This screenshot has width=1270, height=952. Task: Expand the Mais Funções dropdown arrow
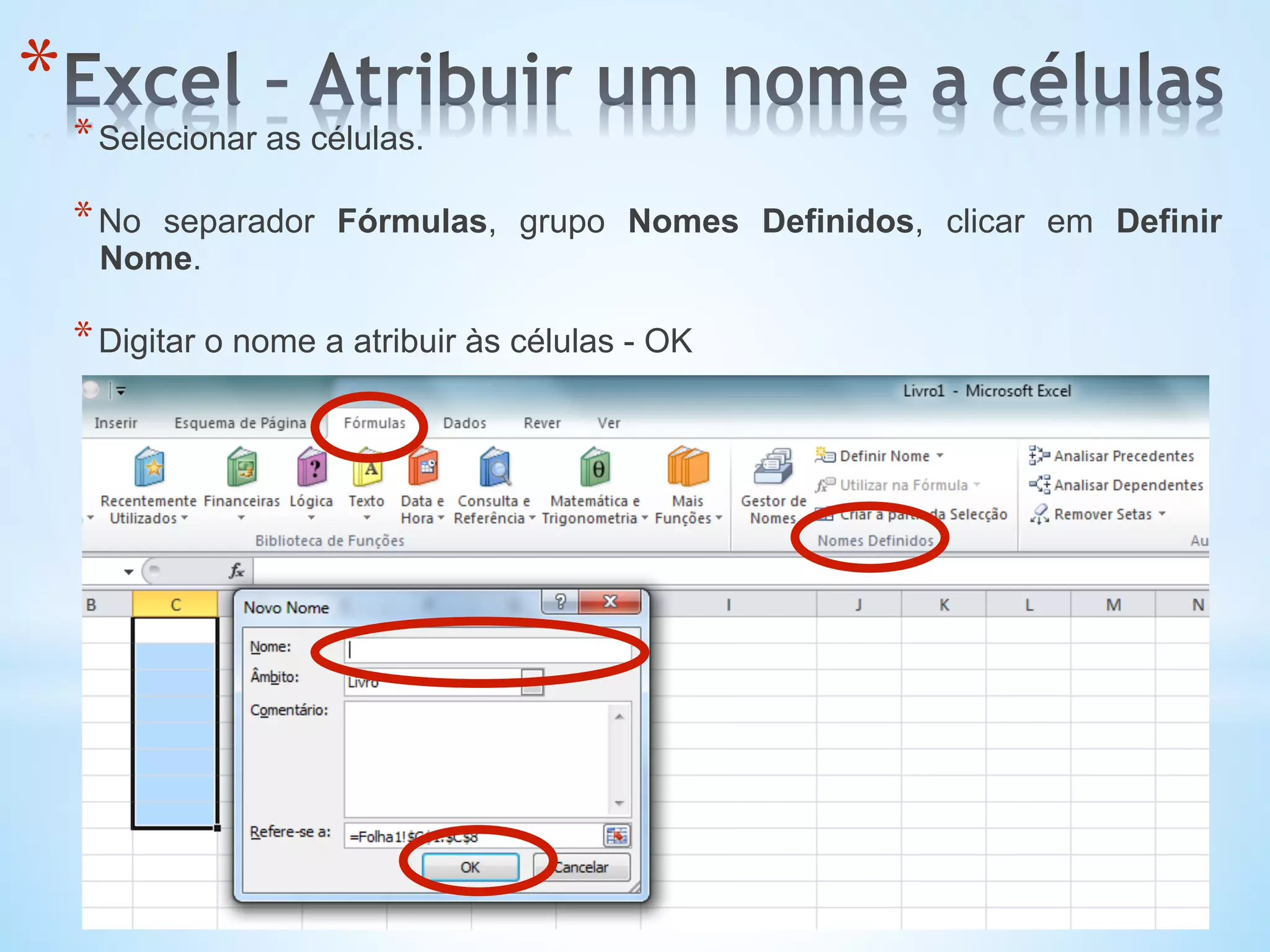(x=719, y=518)
